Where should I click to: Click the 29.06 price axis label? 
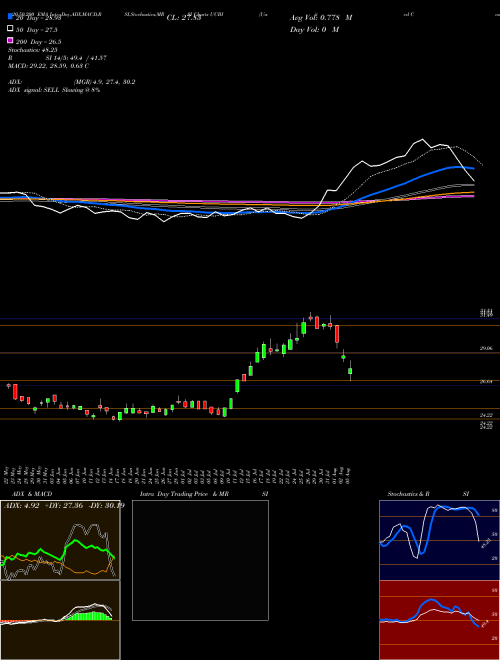486,349
